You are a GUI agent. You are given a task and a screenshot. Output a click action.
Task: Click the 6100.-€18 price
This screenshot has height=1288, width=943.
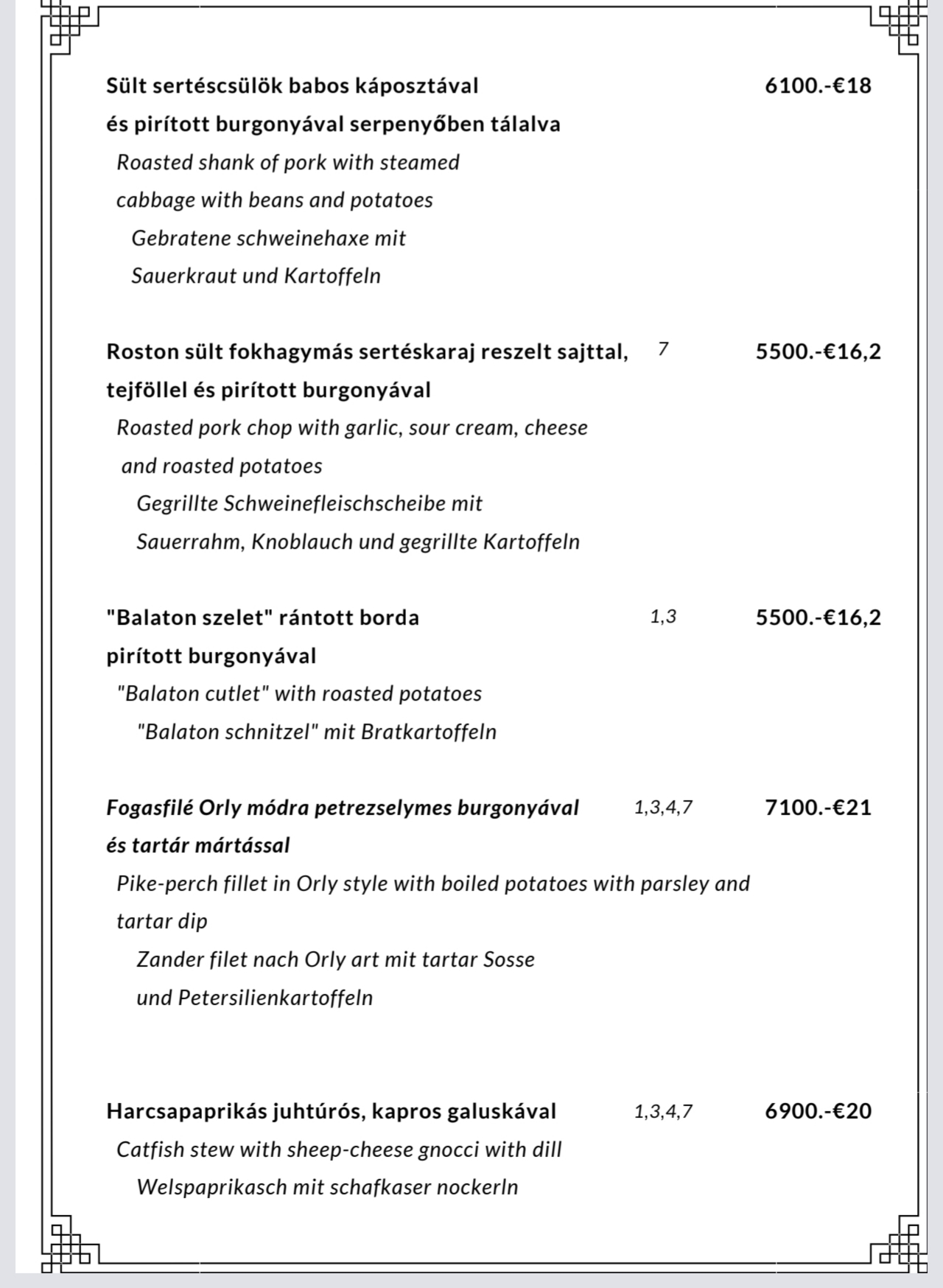tap(818, 85)
